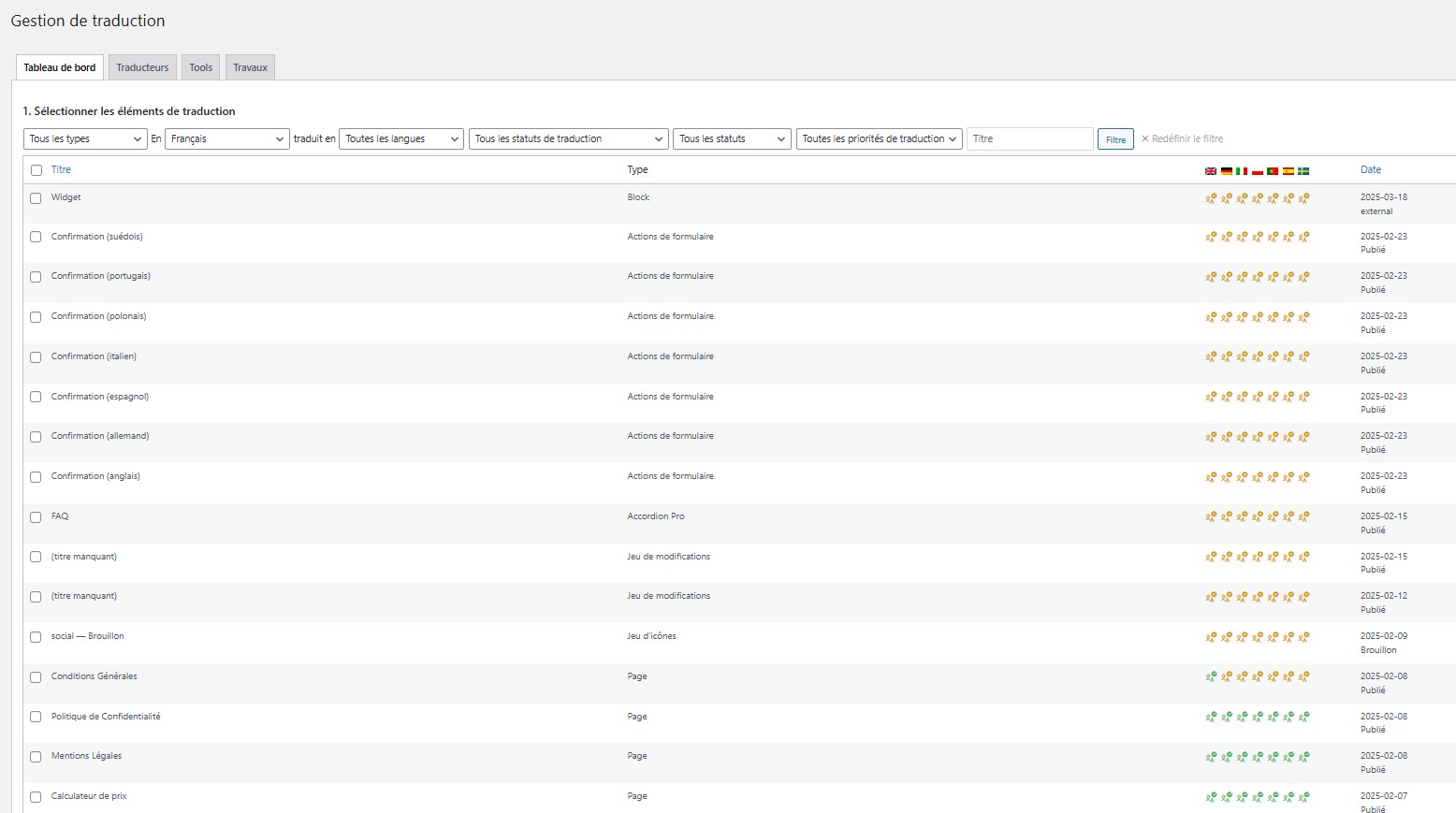
Task: Check the box for the FAQ row
Action: pyautogui.click(x=36, y=517)
